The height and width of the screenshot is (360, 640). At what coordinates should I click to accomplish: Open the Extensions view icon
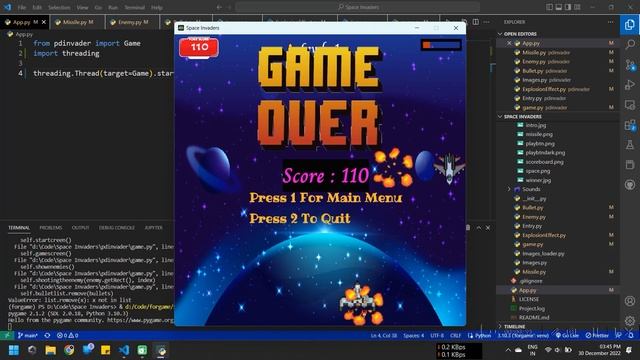630,125
